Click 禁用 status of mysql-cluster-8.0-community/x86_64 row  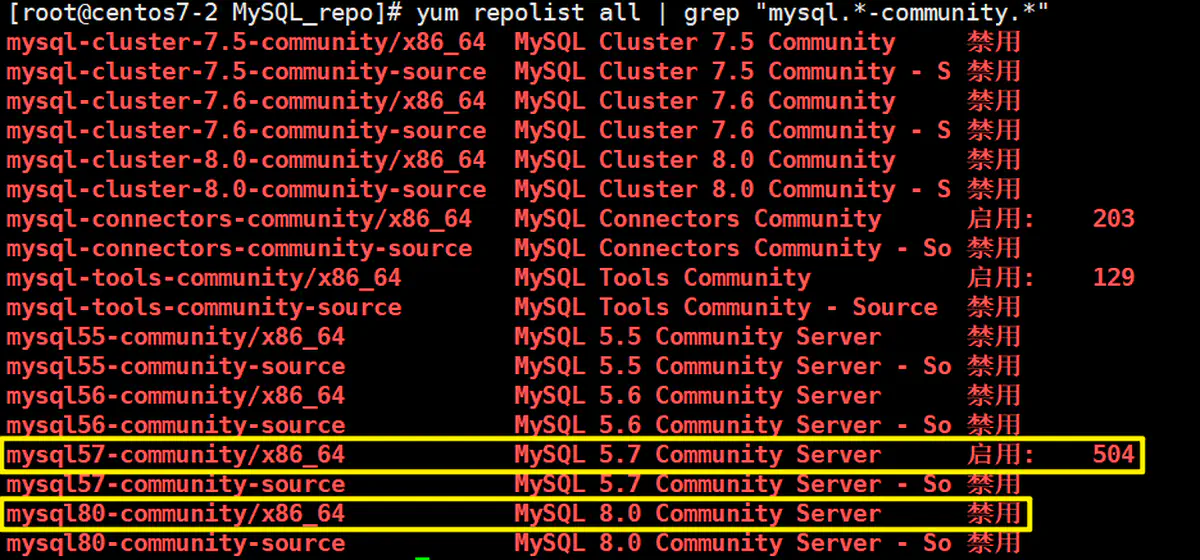tap(994, 160)
